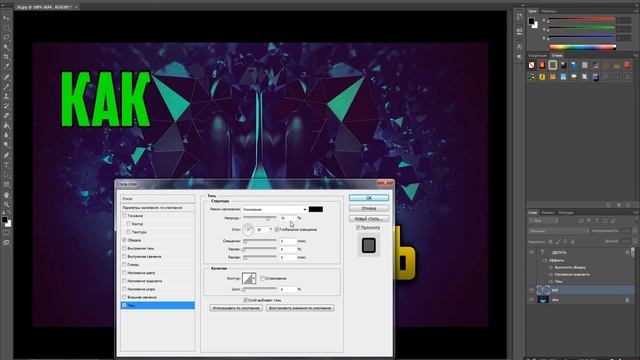Select the Zoom tool in toolbar

coord(6,204)
